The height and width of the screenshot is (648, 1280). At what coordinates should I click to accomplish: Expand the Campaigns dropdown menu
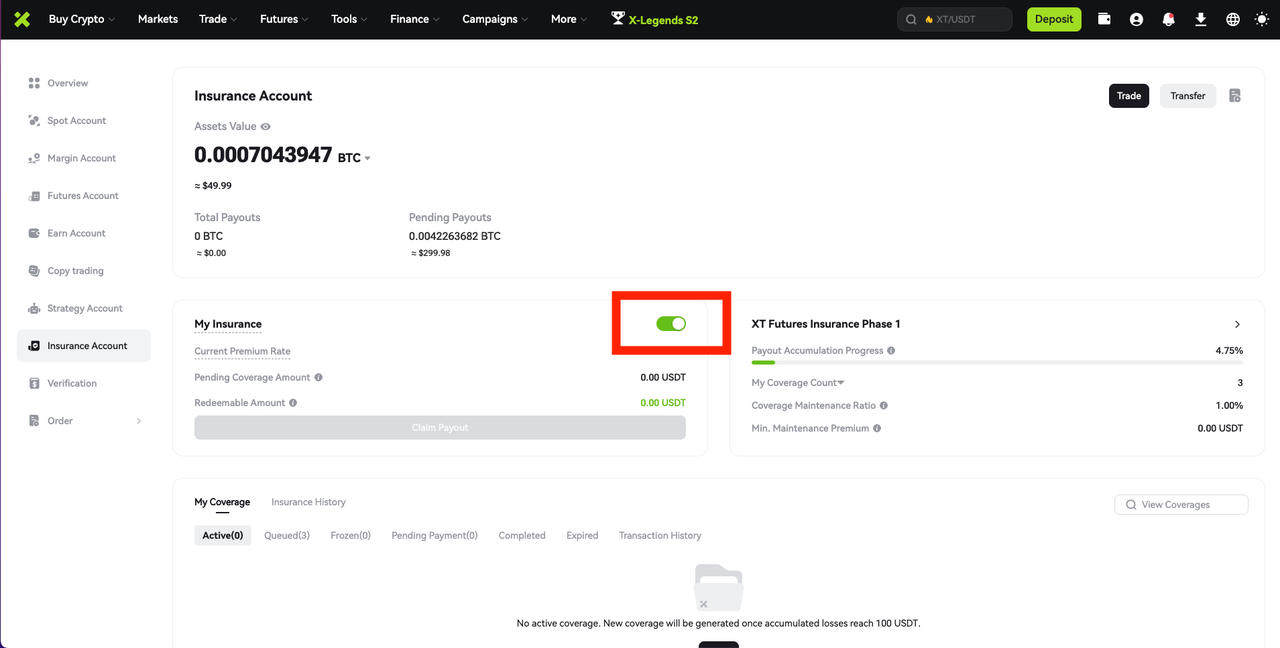pyautogui.click(x=495, y=19)
